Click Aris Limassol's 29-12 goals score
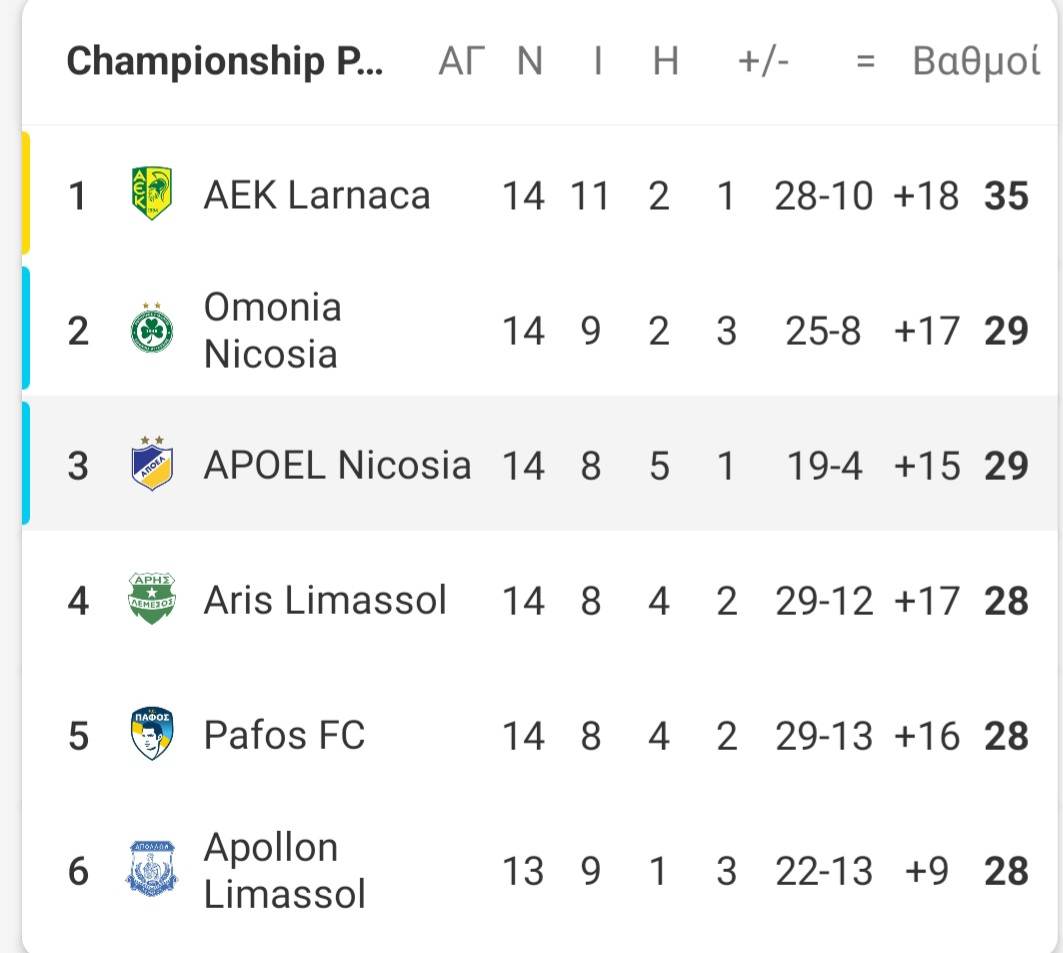 [824, 601]
